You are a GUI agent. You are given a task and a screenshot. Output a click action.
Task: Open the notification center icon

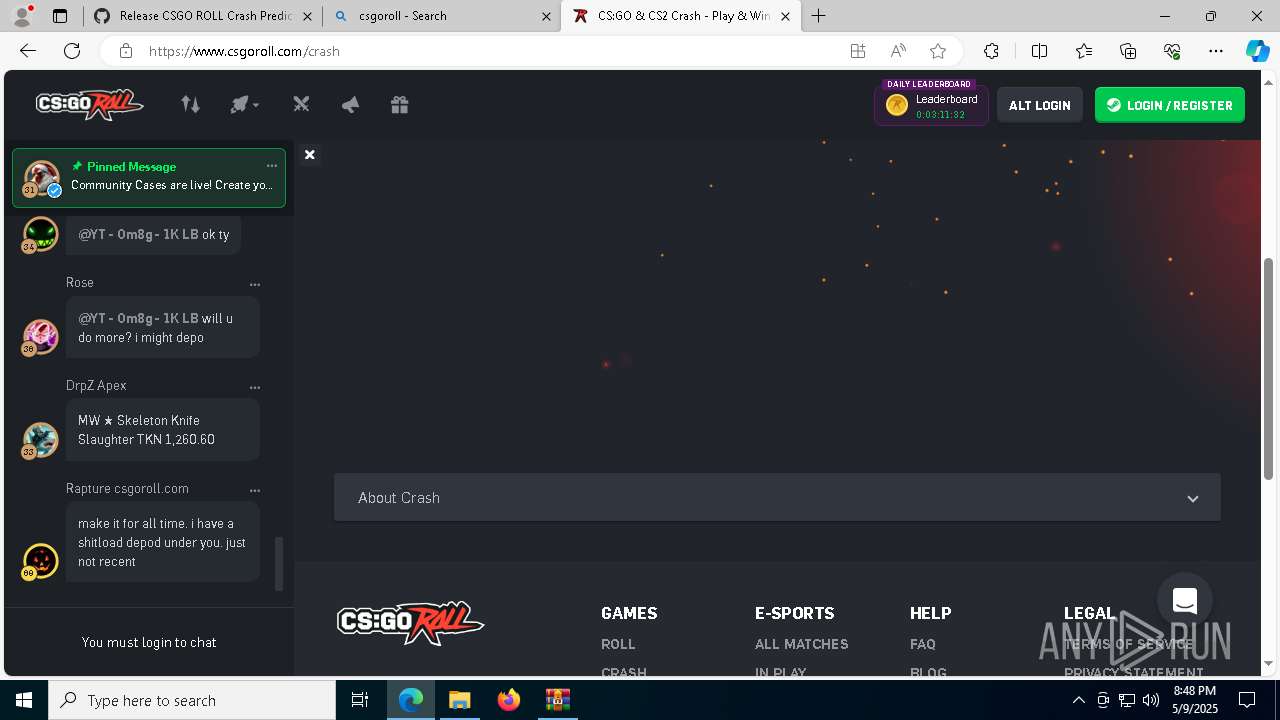[1247, 700]
